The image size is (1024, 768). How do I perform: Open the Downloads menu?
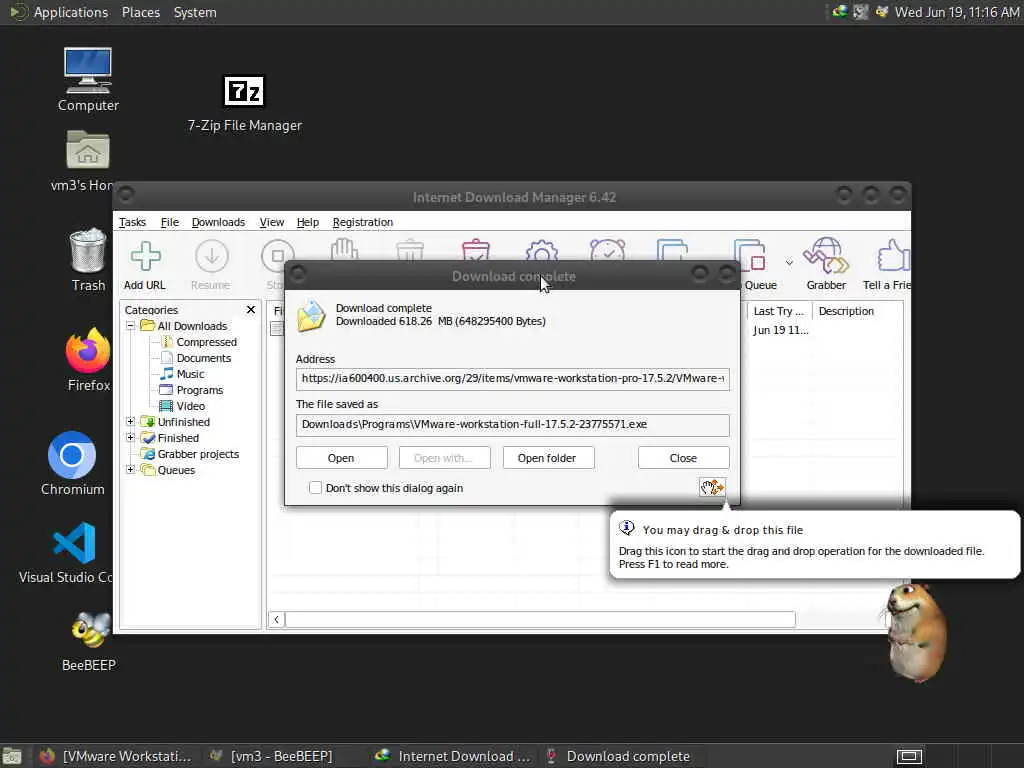(x=218, y=222)
